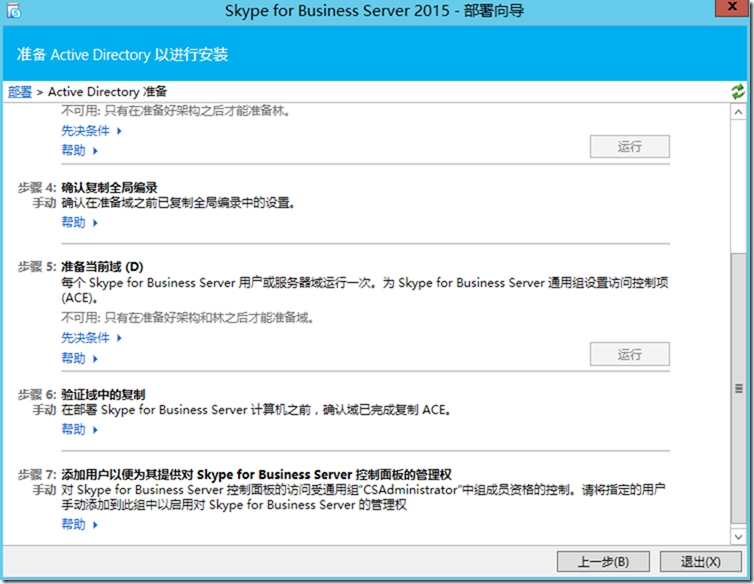Click the Skype deployment wizard title icon
The width and height of the screenshot is (754, 584).
[x=13, y=10]
